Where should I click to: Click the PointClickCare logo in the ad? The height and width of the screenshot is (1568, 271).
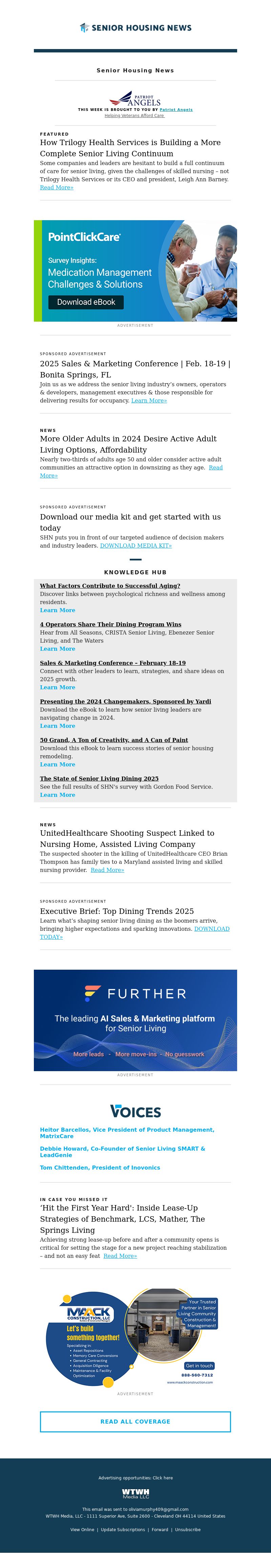coord(84,237)
